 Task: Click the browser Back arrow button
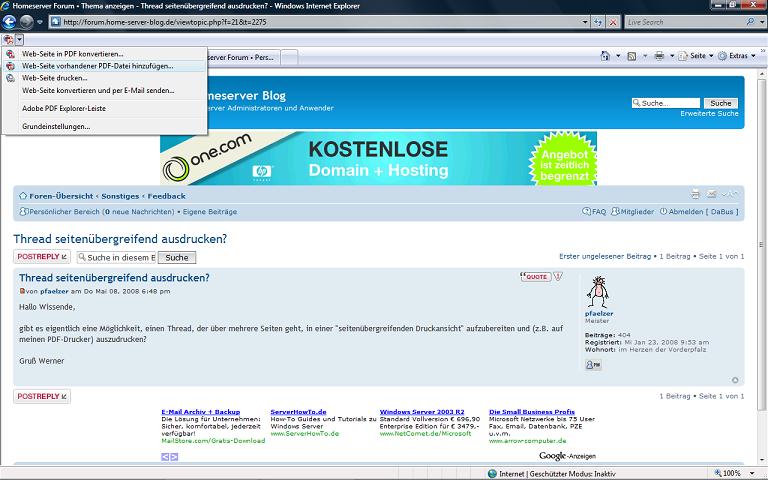pos(9,22)
